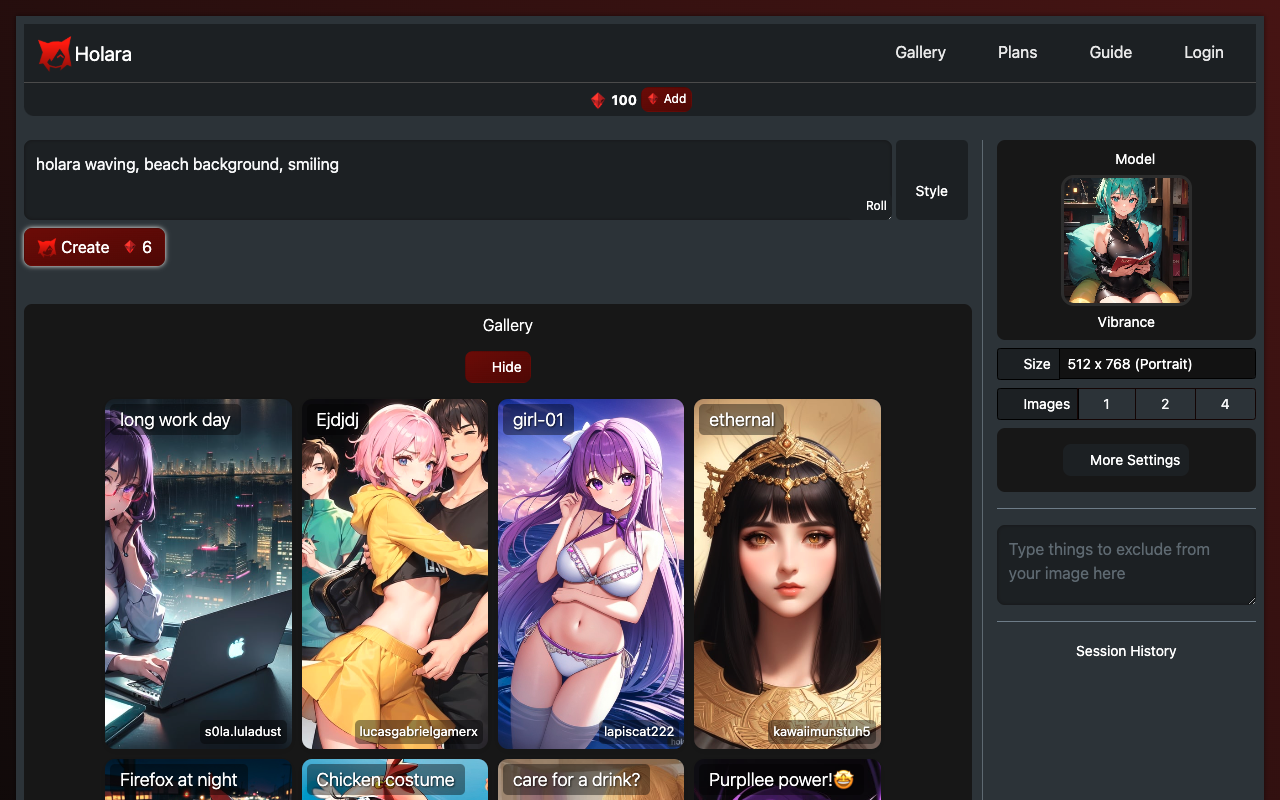Click the Holara fox logo icon
Viewport: 1280px width, 800px height.
coord(54,53)
